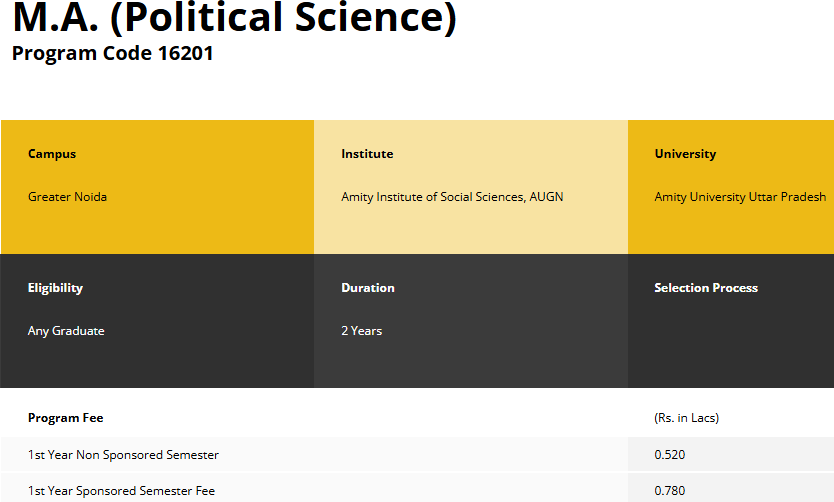
Task: Click the (Rs. in Lacs) column header
Action: pos(686,418)
